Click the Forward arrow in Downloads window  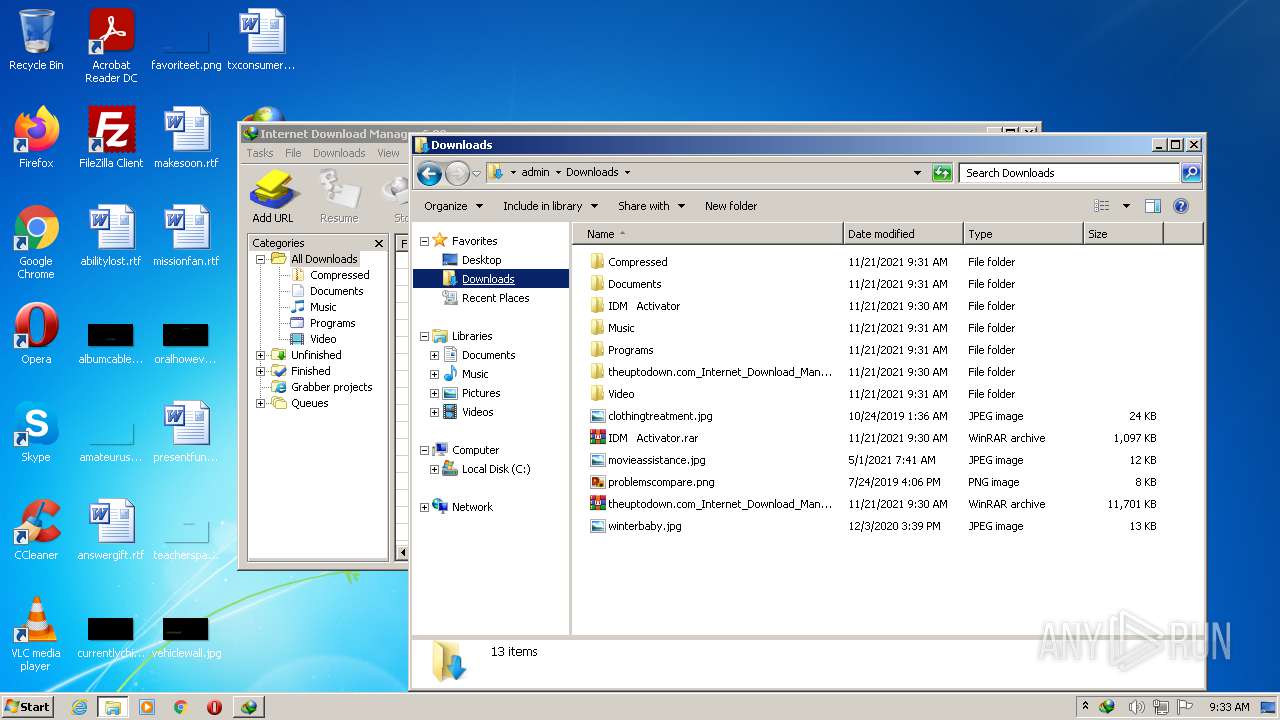click(x=457, y=173)
